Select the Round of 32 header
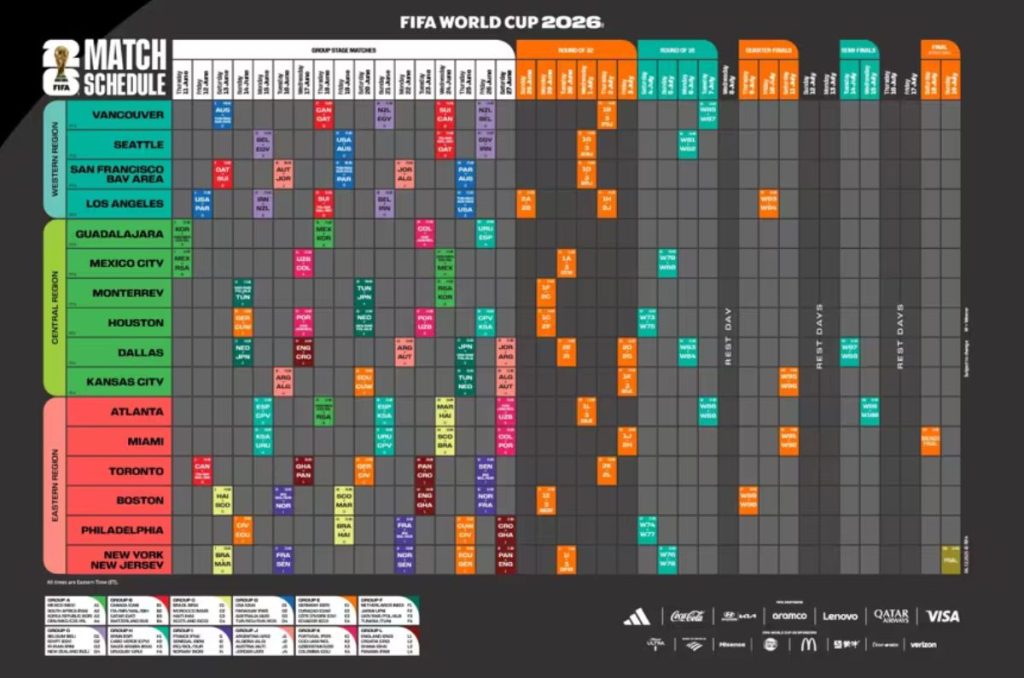The image size is (1024, 678). [575, 49]
